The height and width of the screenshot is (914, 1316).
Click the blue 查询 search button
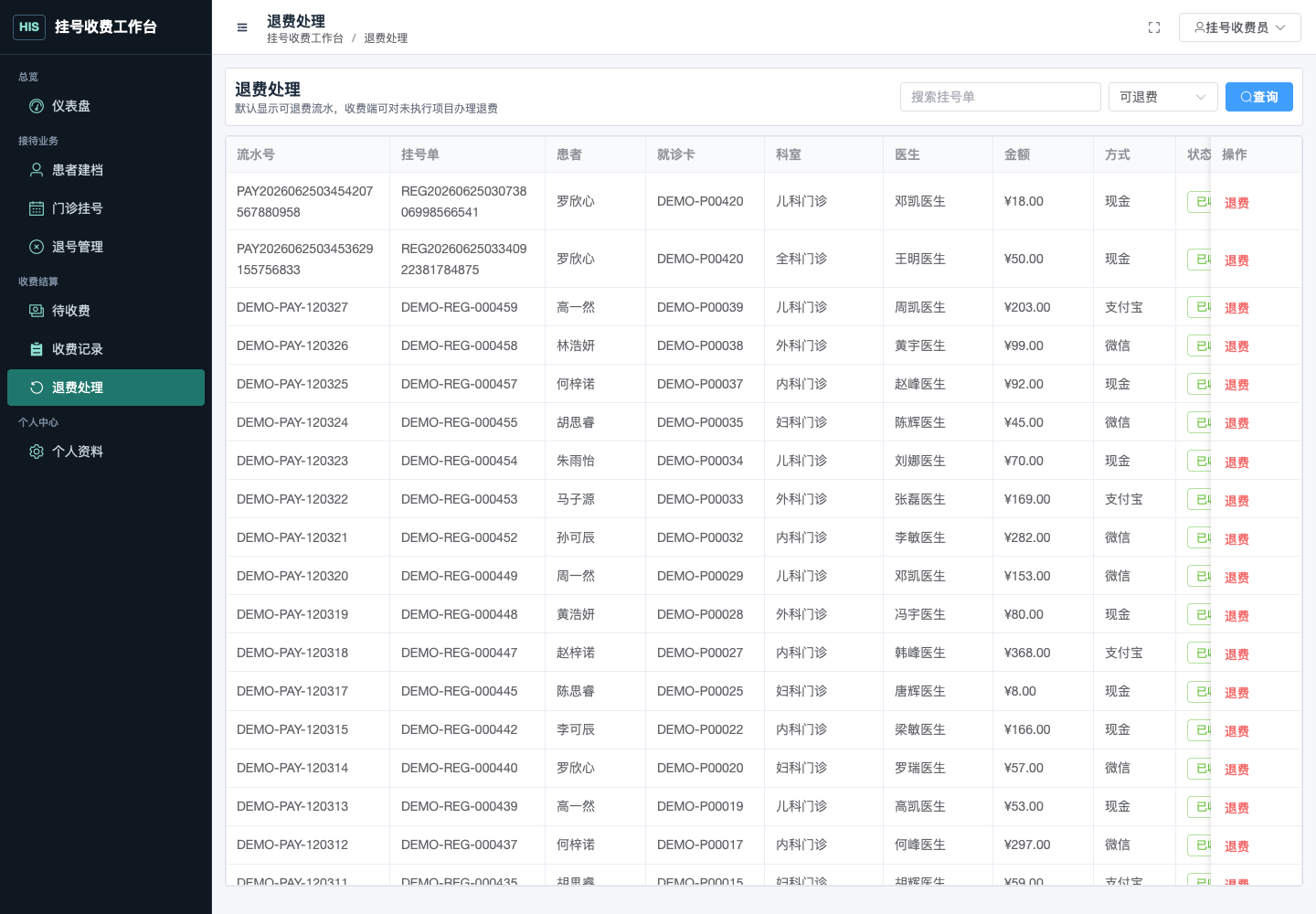[1259, 97]
